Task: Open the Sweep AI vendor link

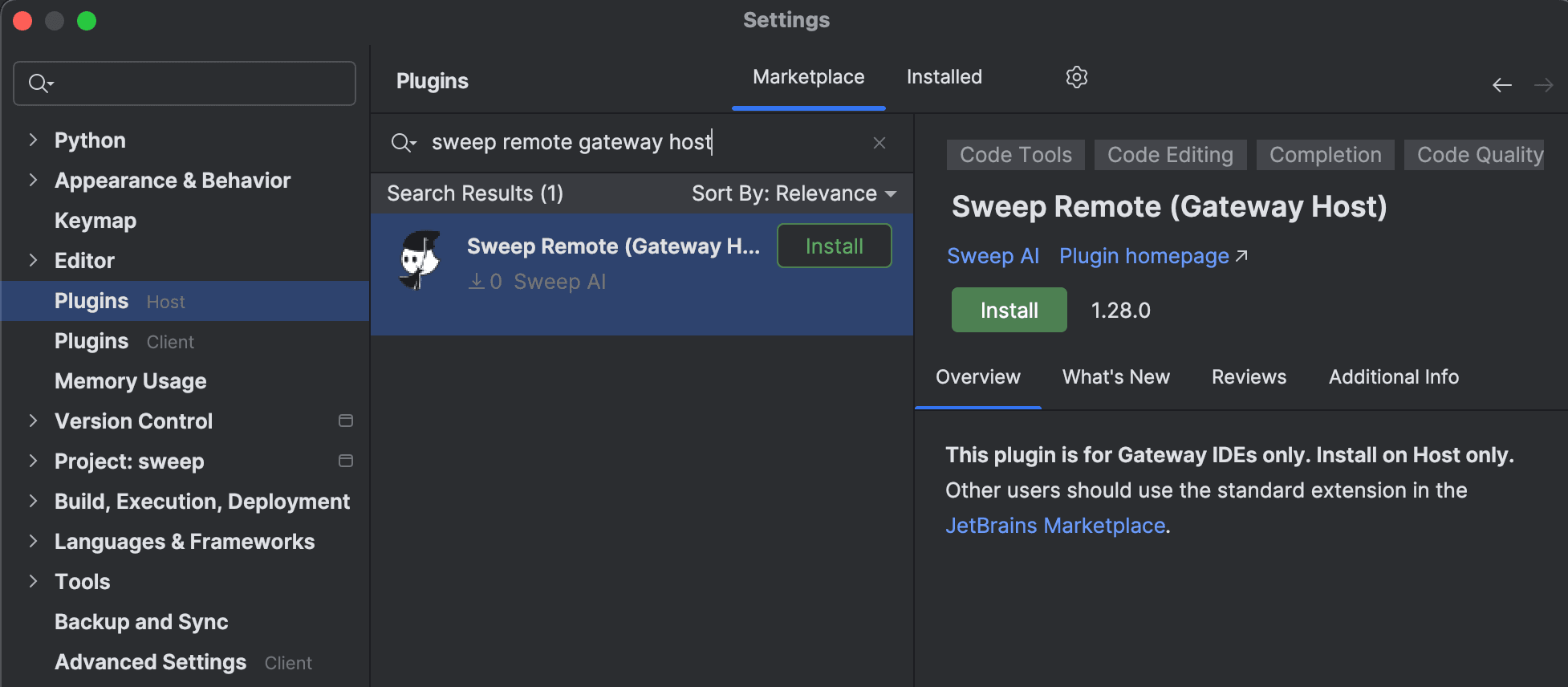Action: 993,256
